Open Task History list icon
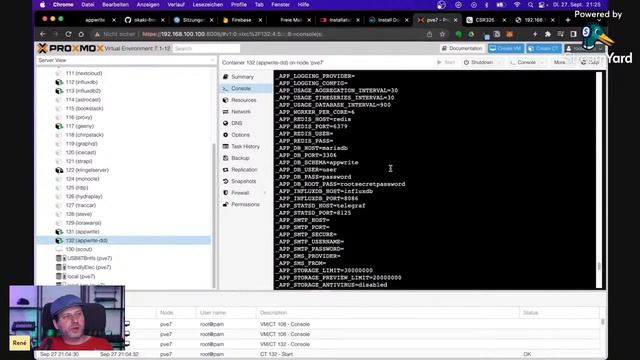640x360 pixels. (225, 146)
